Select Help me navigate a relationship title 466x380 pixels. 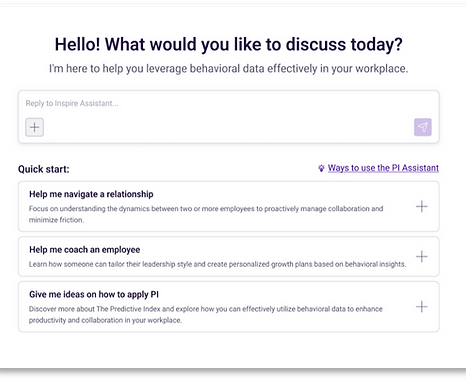click(x=91, y=194)
